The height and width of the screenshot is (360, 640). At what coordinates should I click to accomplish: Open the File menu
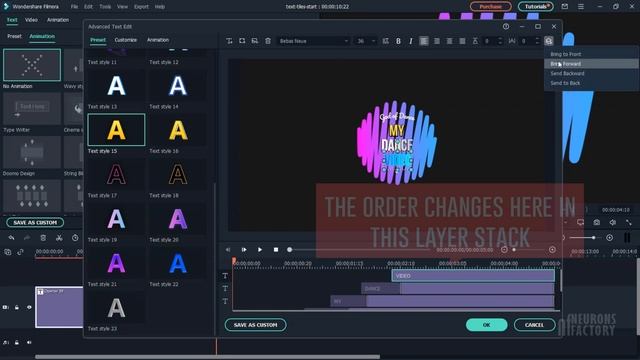pos(74,7)
